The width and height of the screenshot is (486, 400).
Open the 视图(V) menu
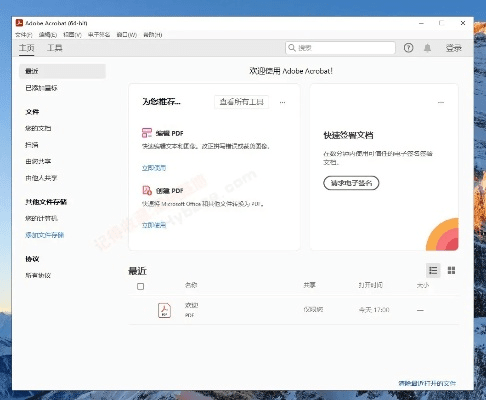pyautogui.click(x=72, y=35)
